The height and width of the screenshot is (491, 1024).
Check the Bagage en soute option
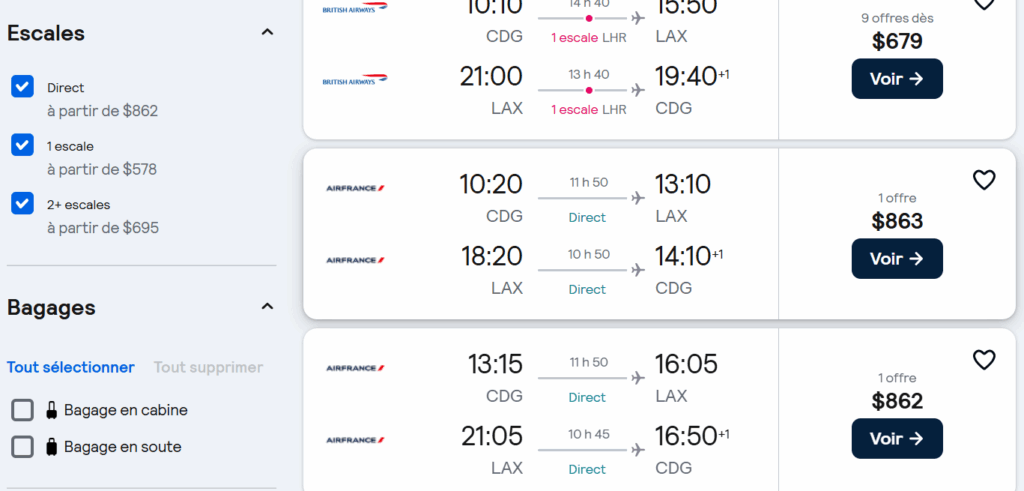pos(23,447)
